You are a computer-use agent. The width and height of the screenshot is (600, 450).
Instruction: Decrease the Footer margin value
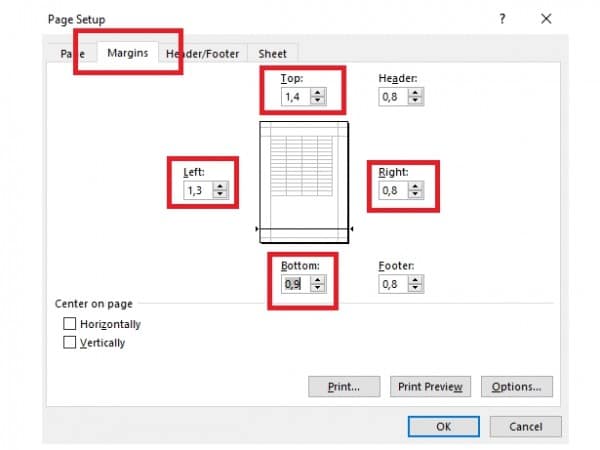(x=416, y=288)
